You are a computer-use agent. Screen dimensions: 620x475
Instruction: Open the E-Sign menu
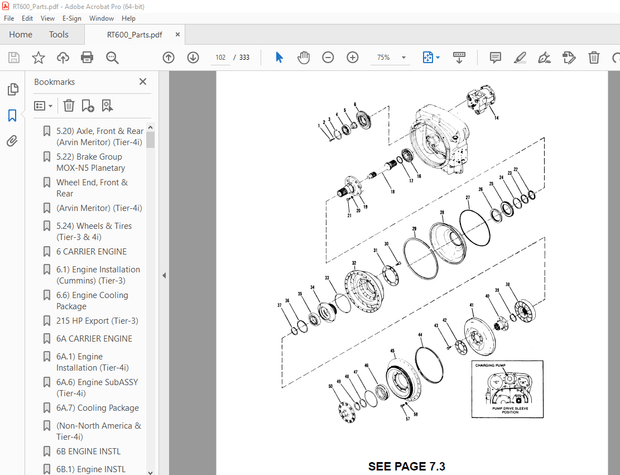point(72,18)
